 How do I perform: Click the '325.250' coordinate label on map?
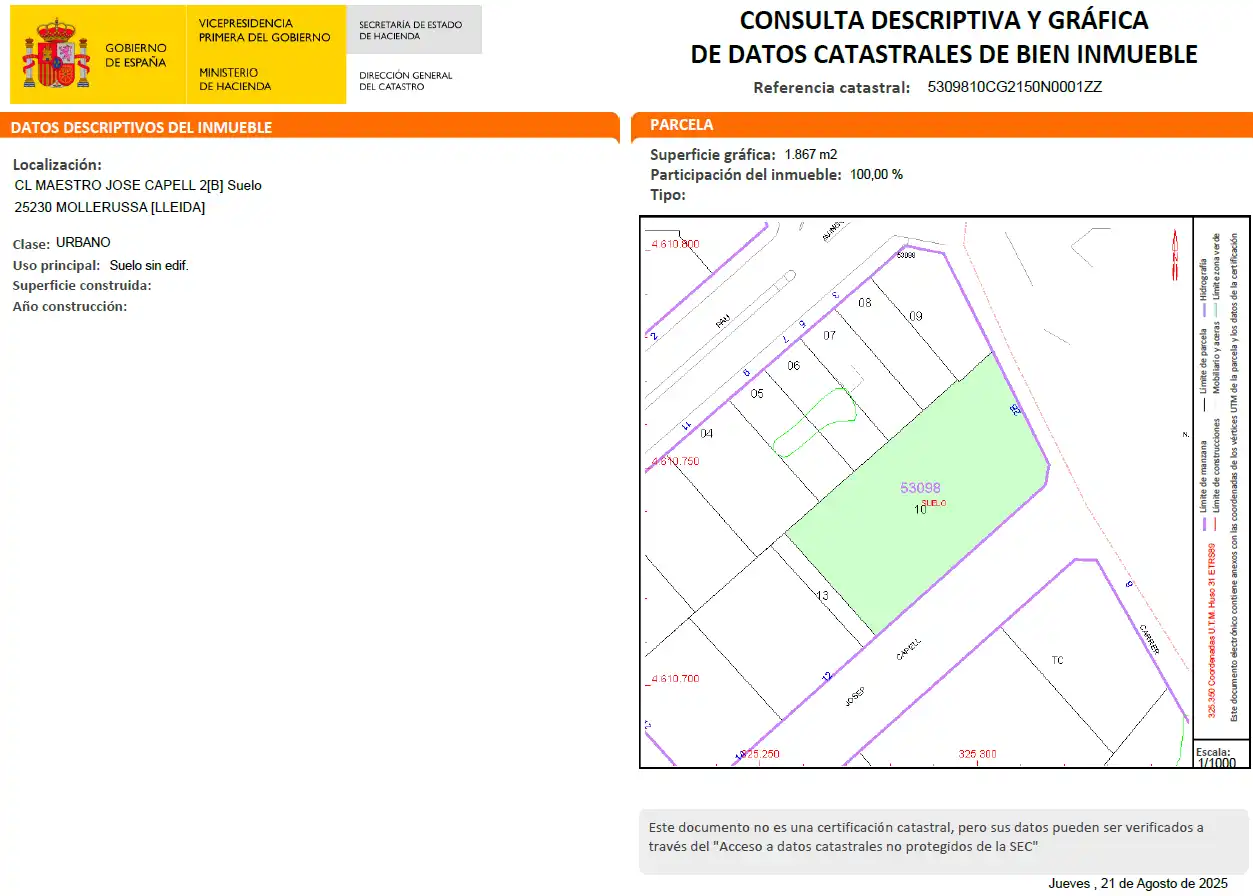[760, 754]
